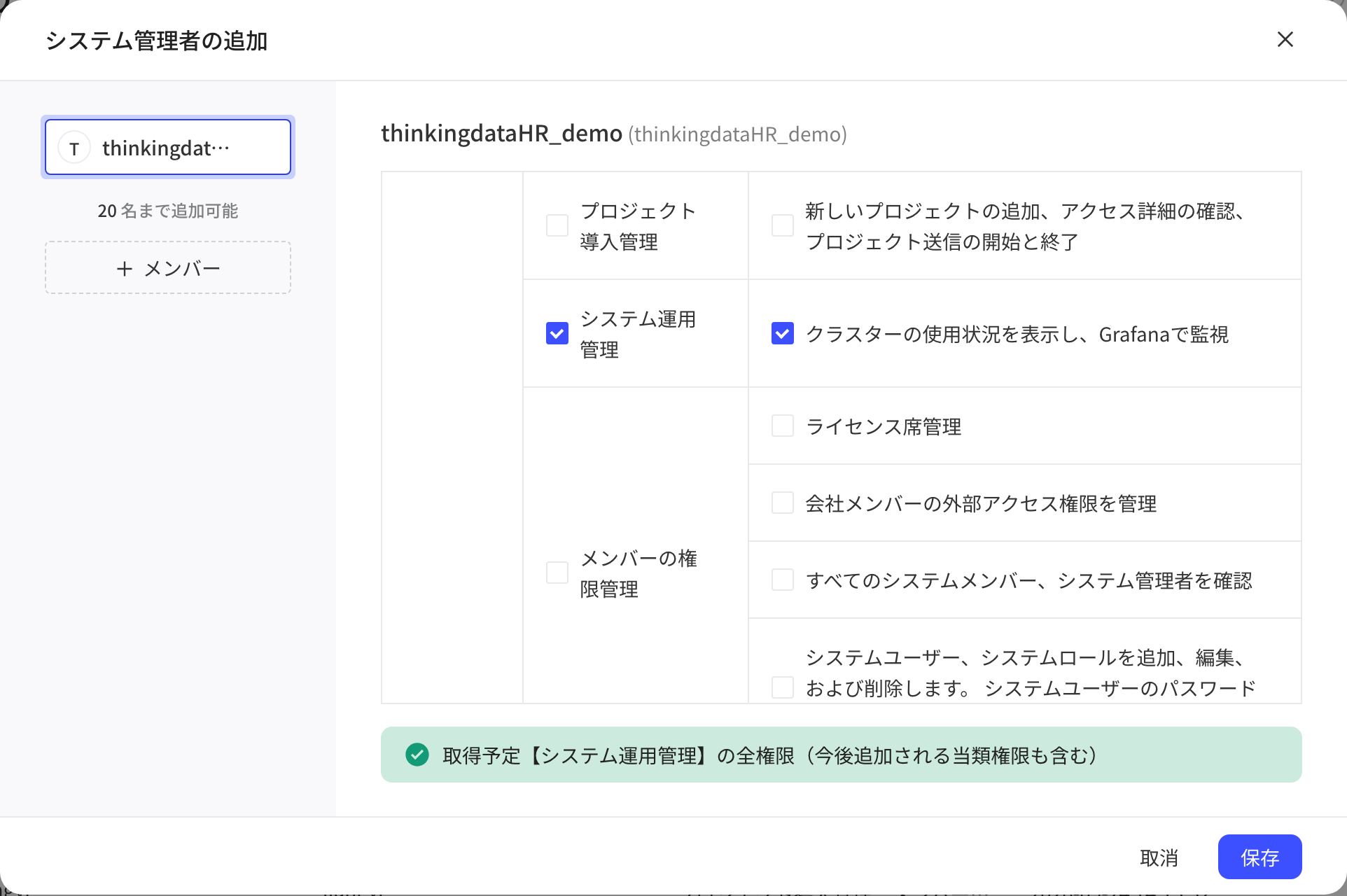Check すべてのシステムメンバー、システム管理者を確認 checkbox
This screenshot has width=1347, height=896.
click(782, 580)
